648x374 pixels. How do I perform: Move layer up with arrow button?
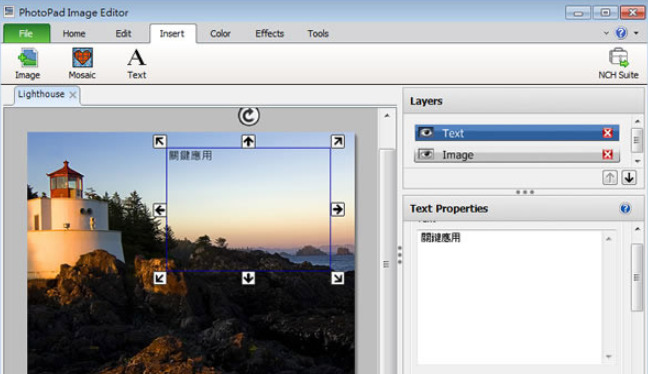(610, 178)
